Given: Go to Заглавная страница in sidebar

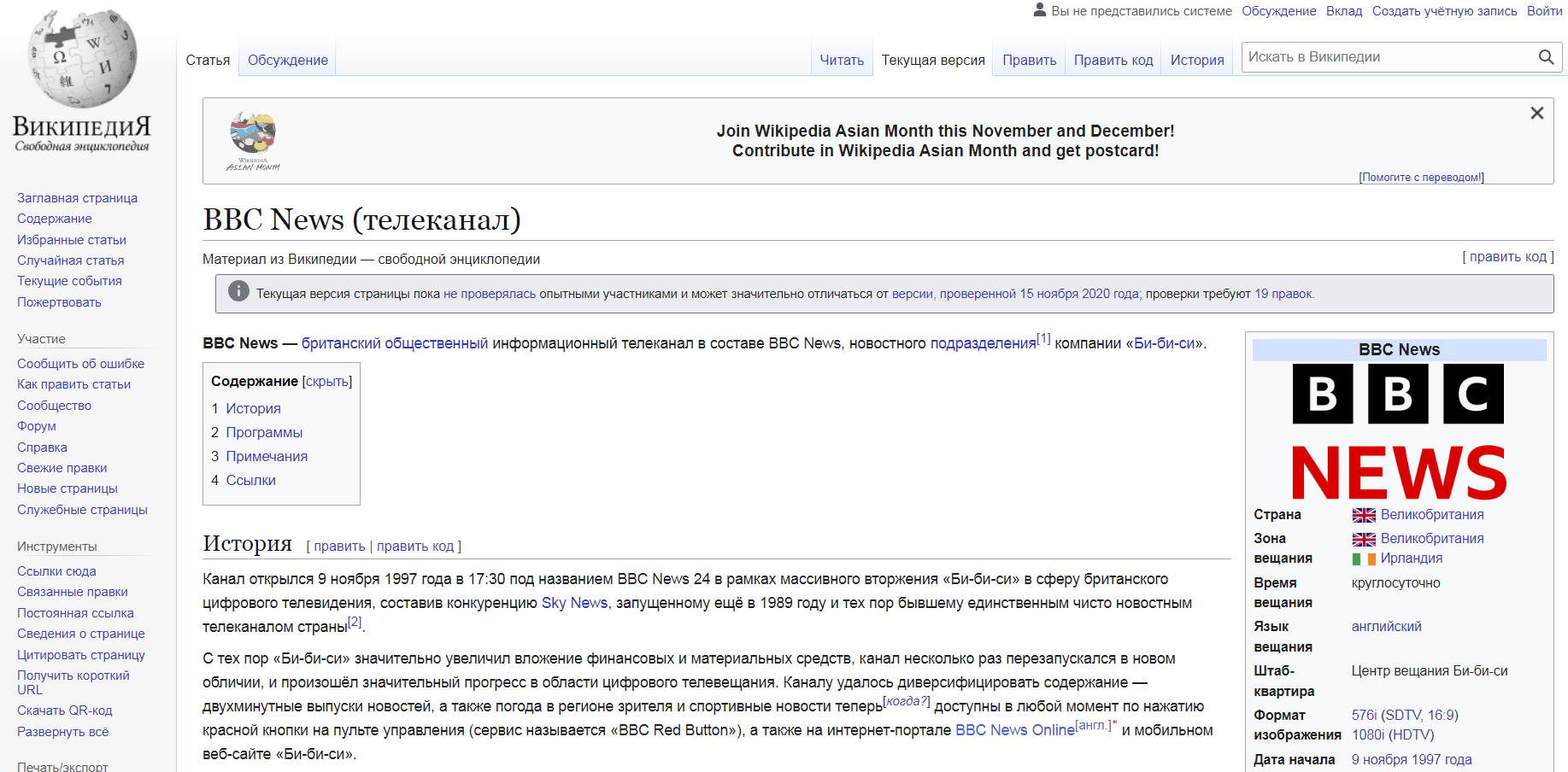Looking at the screenshot, I should tap(77, 198).
